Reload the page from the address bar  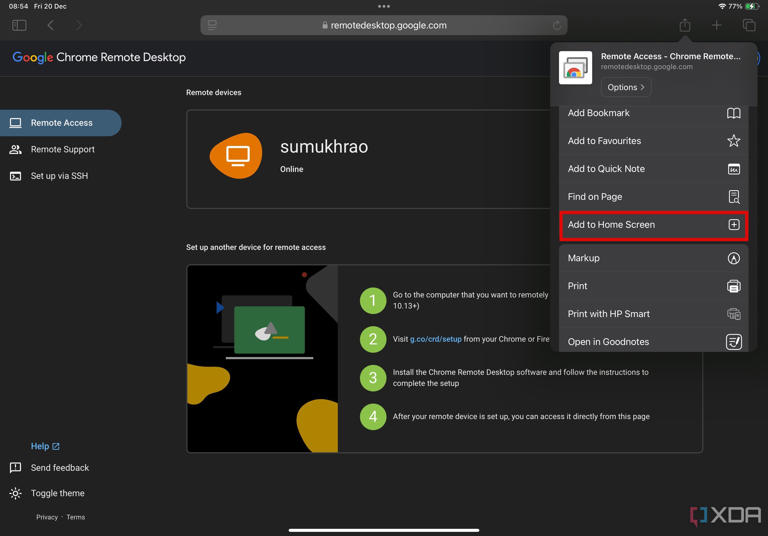point(556,25)
